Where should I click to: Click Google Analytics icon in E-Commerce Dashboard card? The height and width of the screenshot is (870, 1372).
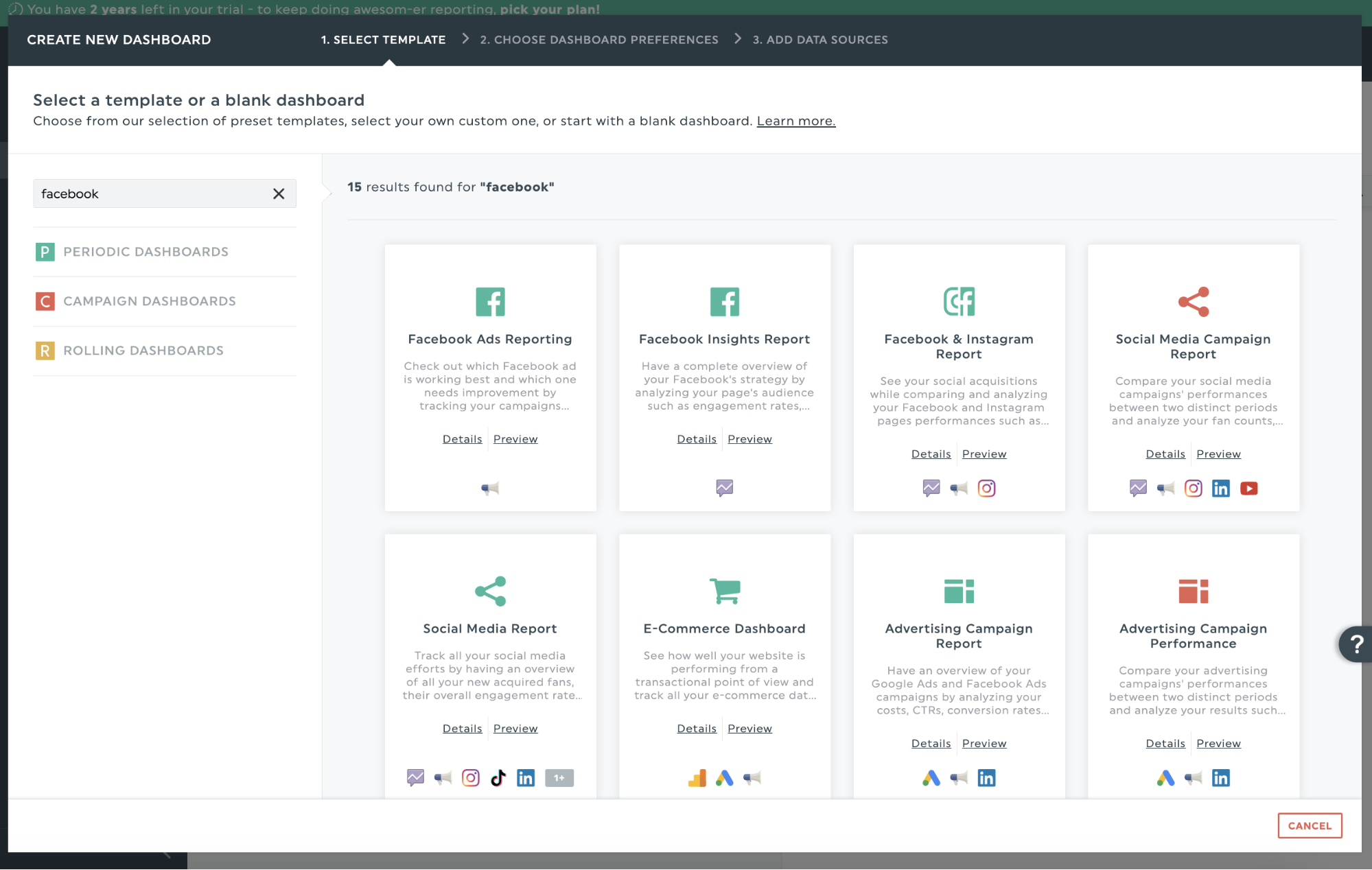click(697, 778)
